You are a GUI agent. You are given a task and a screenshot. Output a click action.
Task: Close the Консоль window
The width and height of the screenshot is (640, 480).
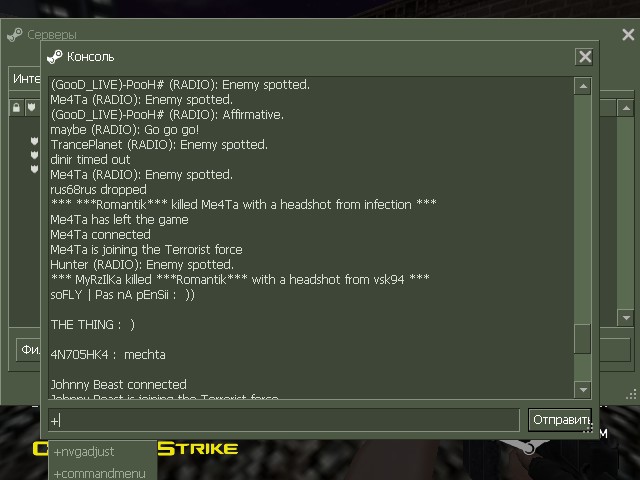584,57
